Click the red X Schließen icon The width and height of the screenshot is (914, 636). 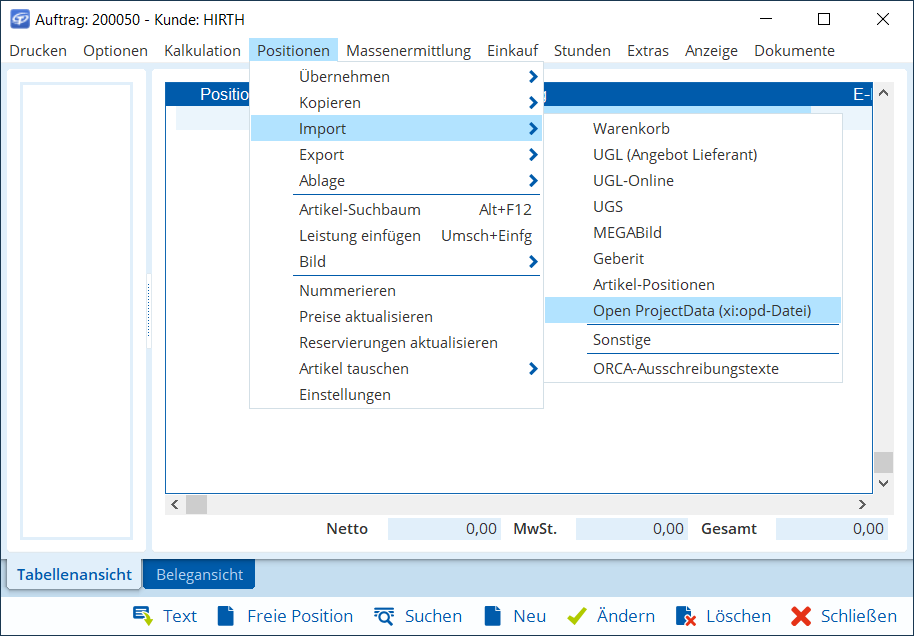(800, 616)
